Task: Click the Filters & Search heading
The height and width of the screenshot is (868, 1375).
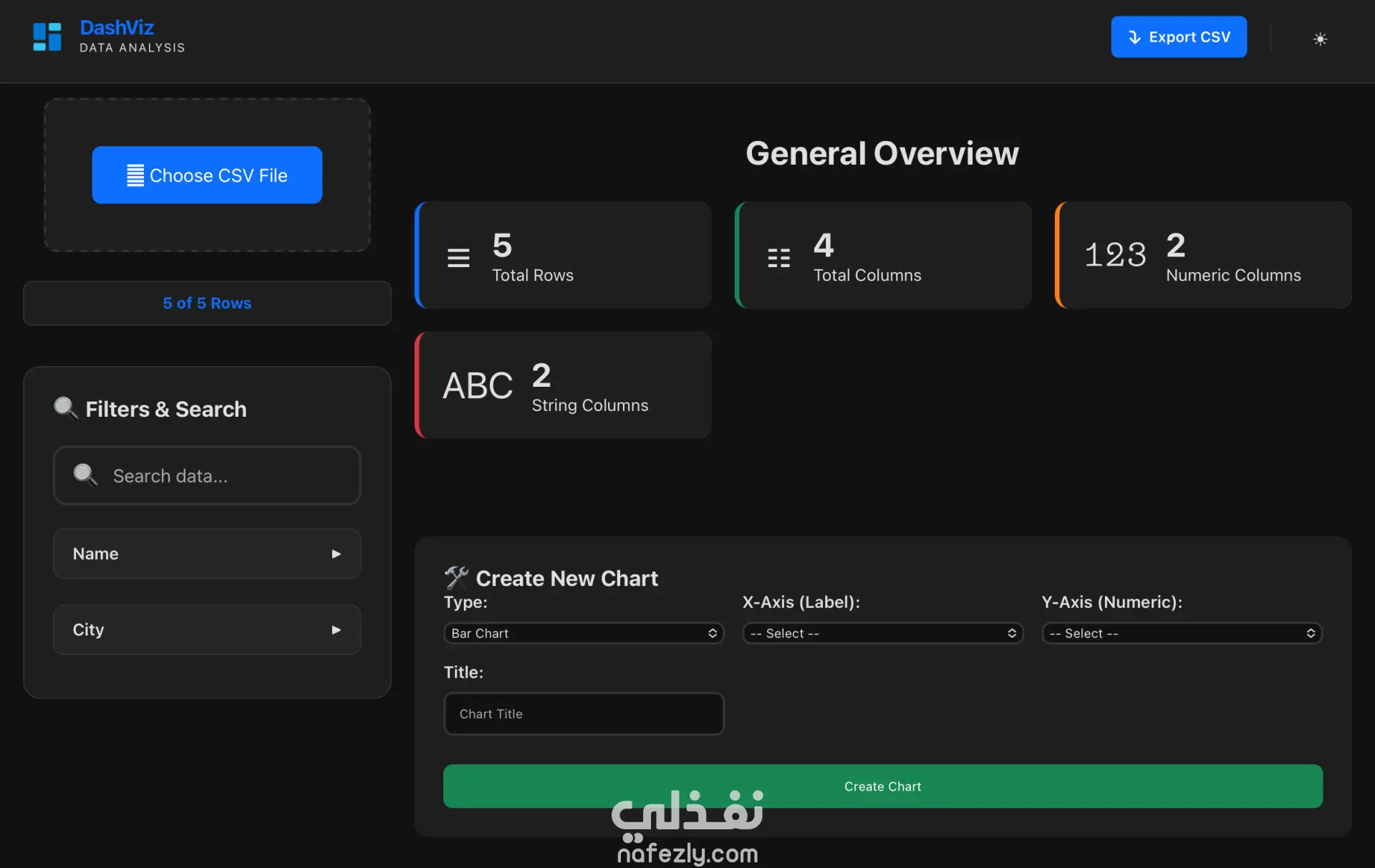Action: click(165, 409)
